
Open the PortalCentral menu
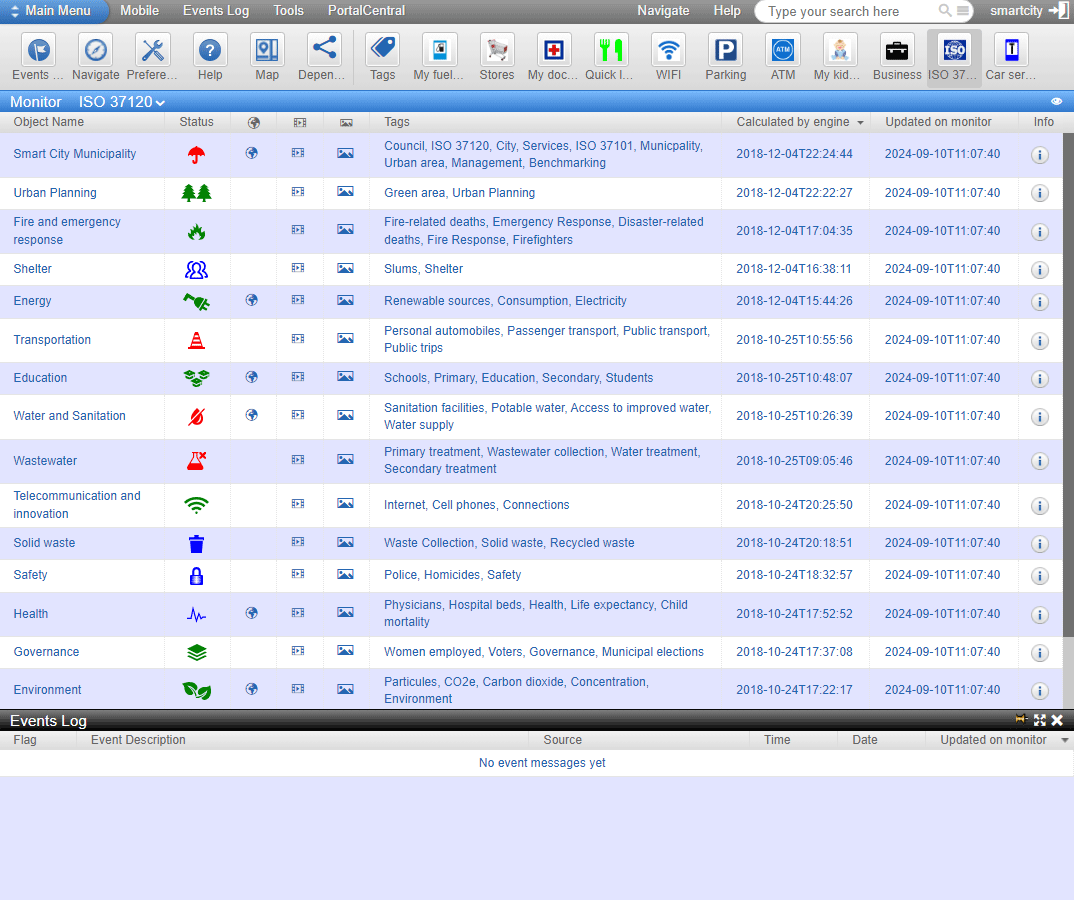(366, 11)
